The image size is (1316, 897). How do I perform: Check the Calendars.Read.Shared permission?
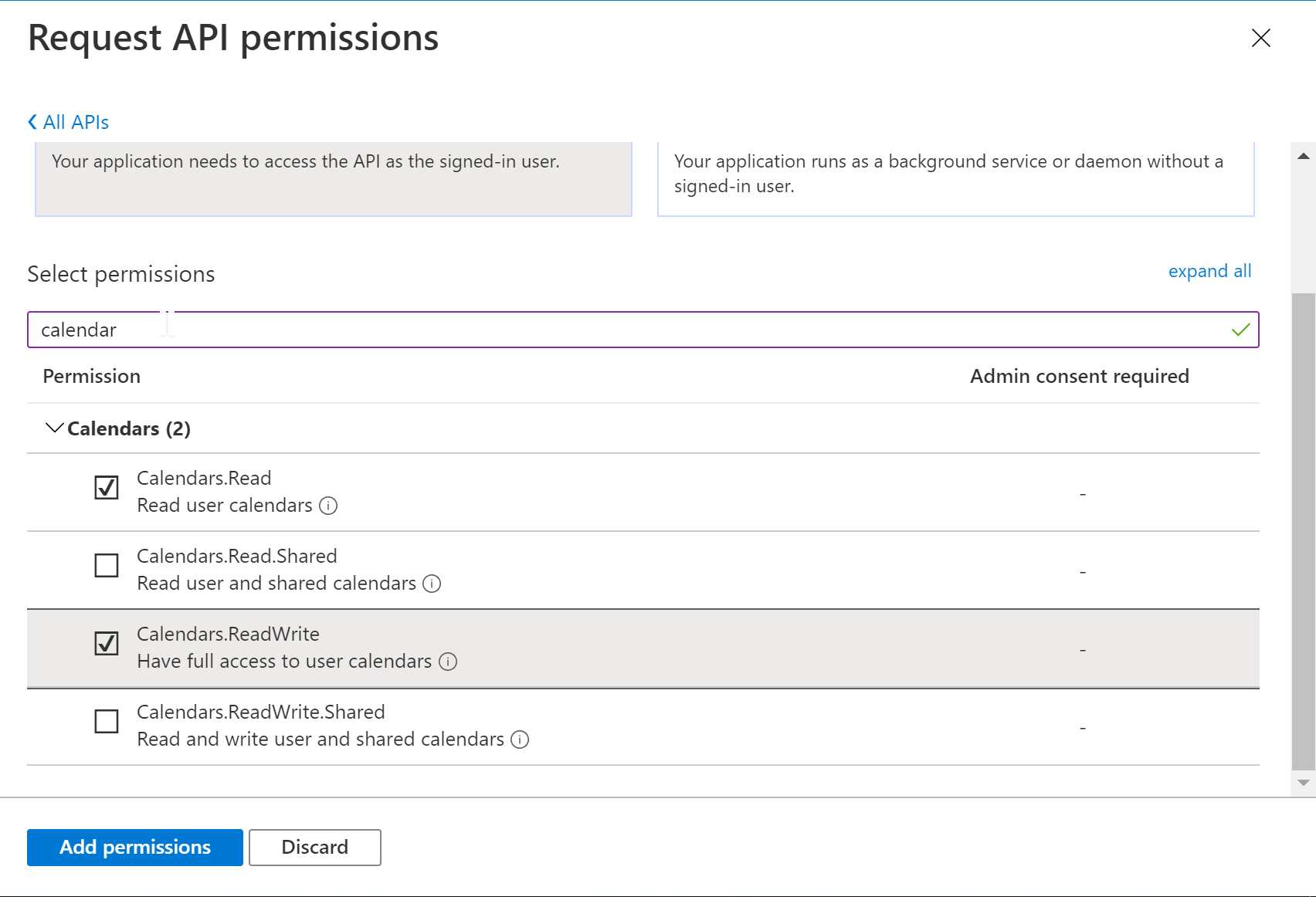click(107, 566)
